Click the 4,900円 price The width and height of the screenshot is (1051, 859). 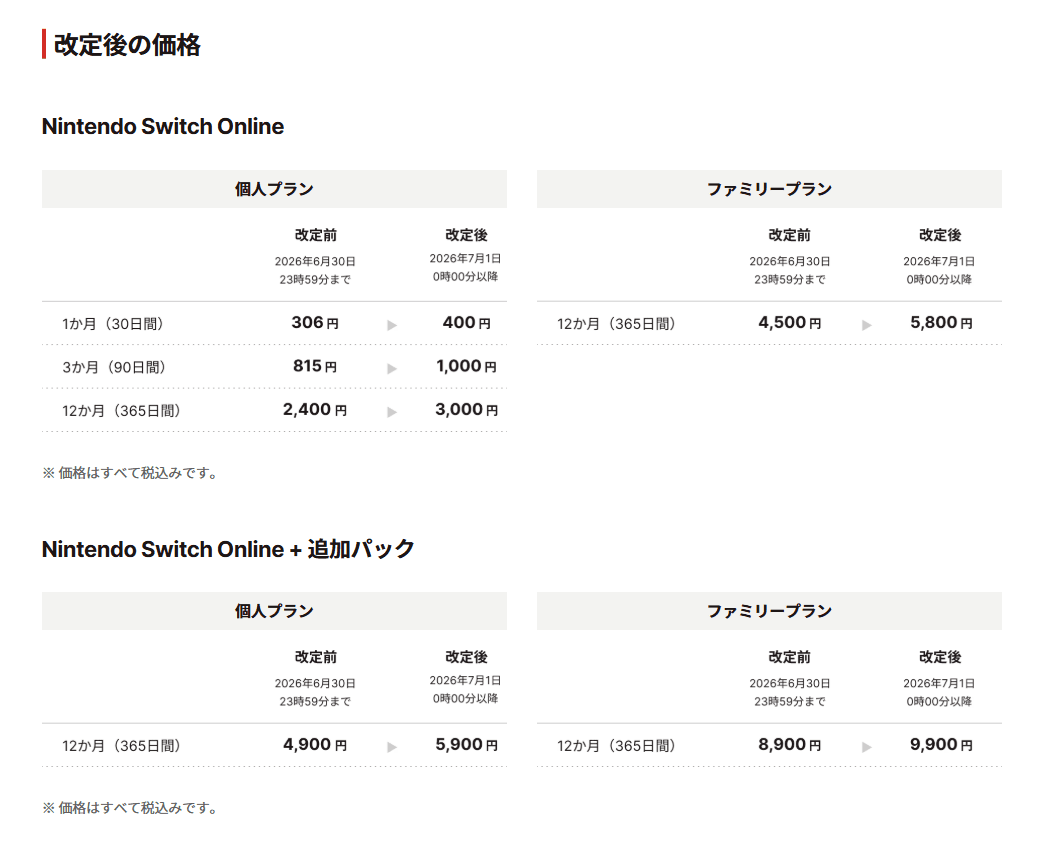pos(315,745)
